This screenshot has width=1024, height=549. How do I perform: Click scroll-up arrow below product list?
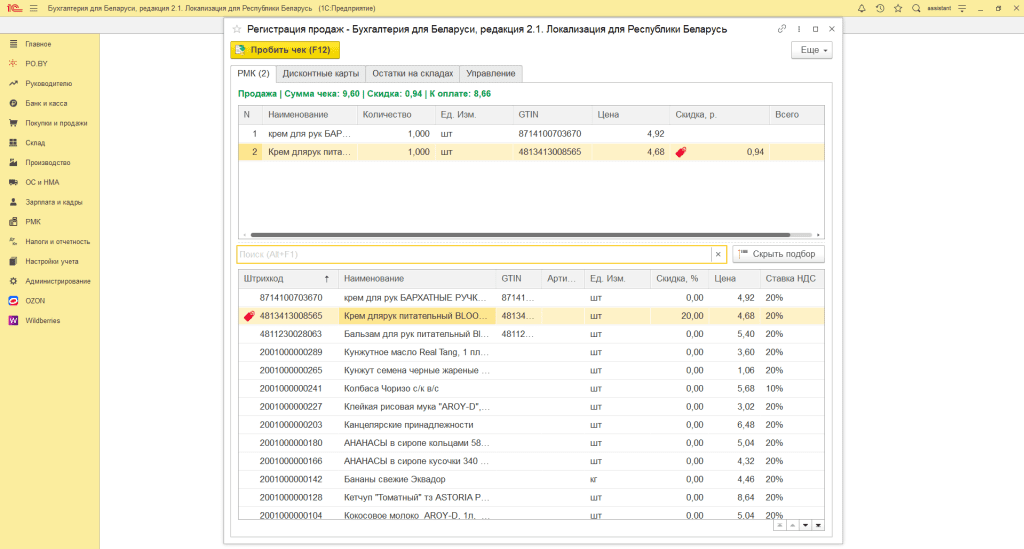pyautogui.click(x=792, y=525)
